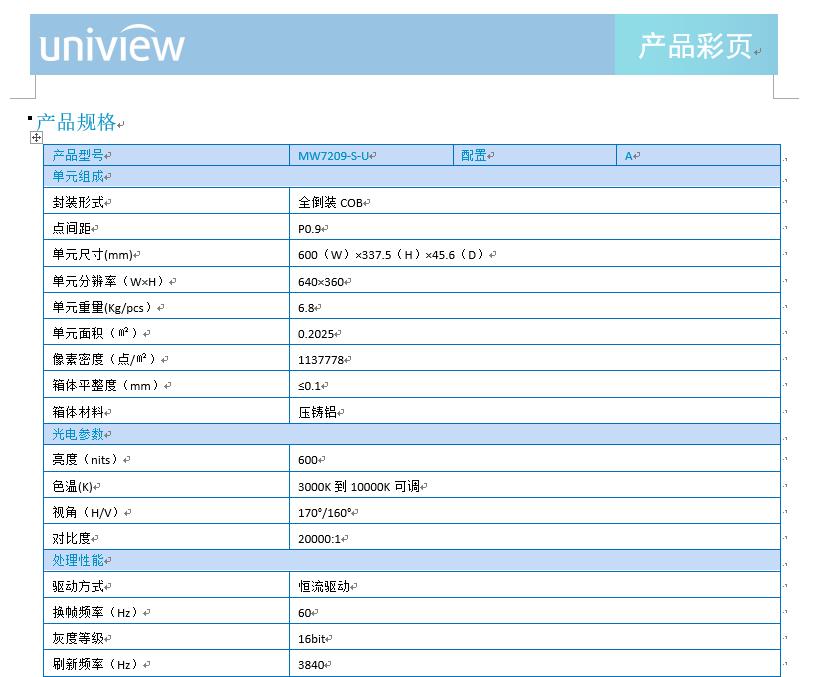Place cursor in 产品规格 heading
Screen dimensions: 818x677
coord(77,122)
